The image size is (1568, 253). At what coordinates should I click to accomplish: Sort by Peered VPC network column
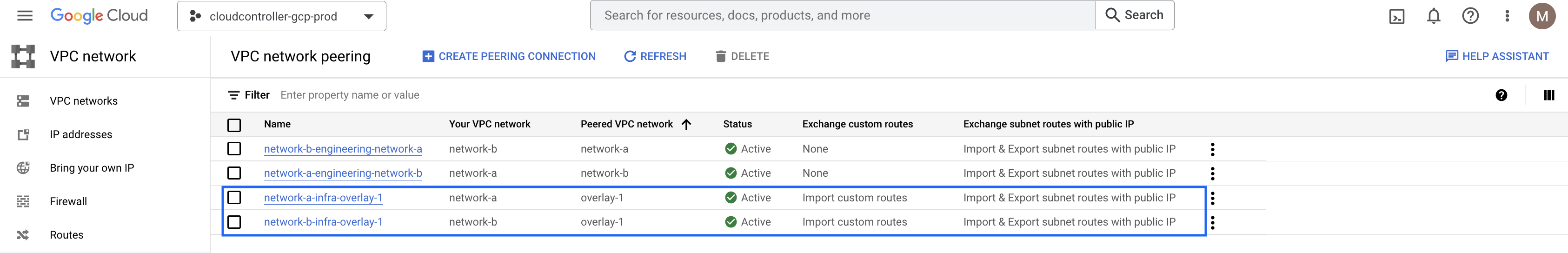click(627, 124)
